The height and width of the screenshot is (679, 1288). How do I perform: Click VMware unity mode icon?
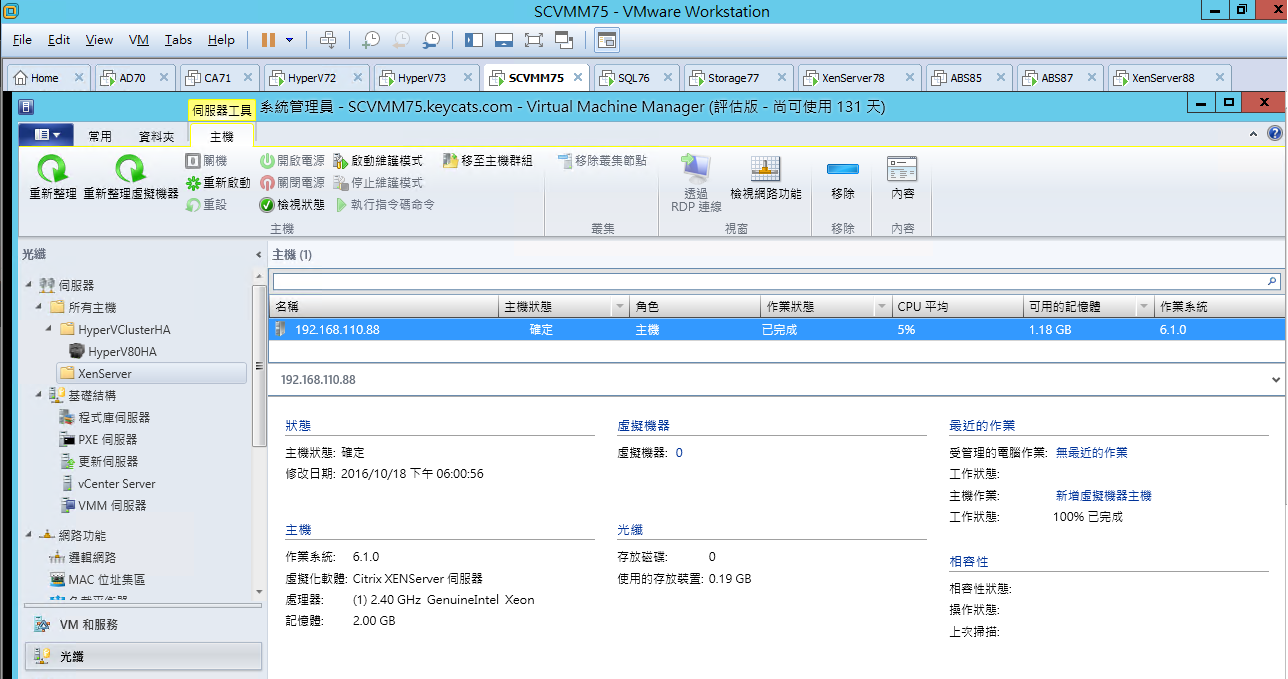pyautogui.click(x=563, y=40)
